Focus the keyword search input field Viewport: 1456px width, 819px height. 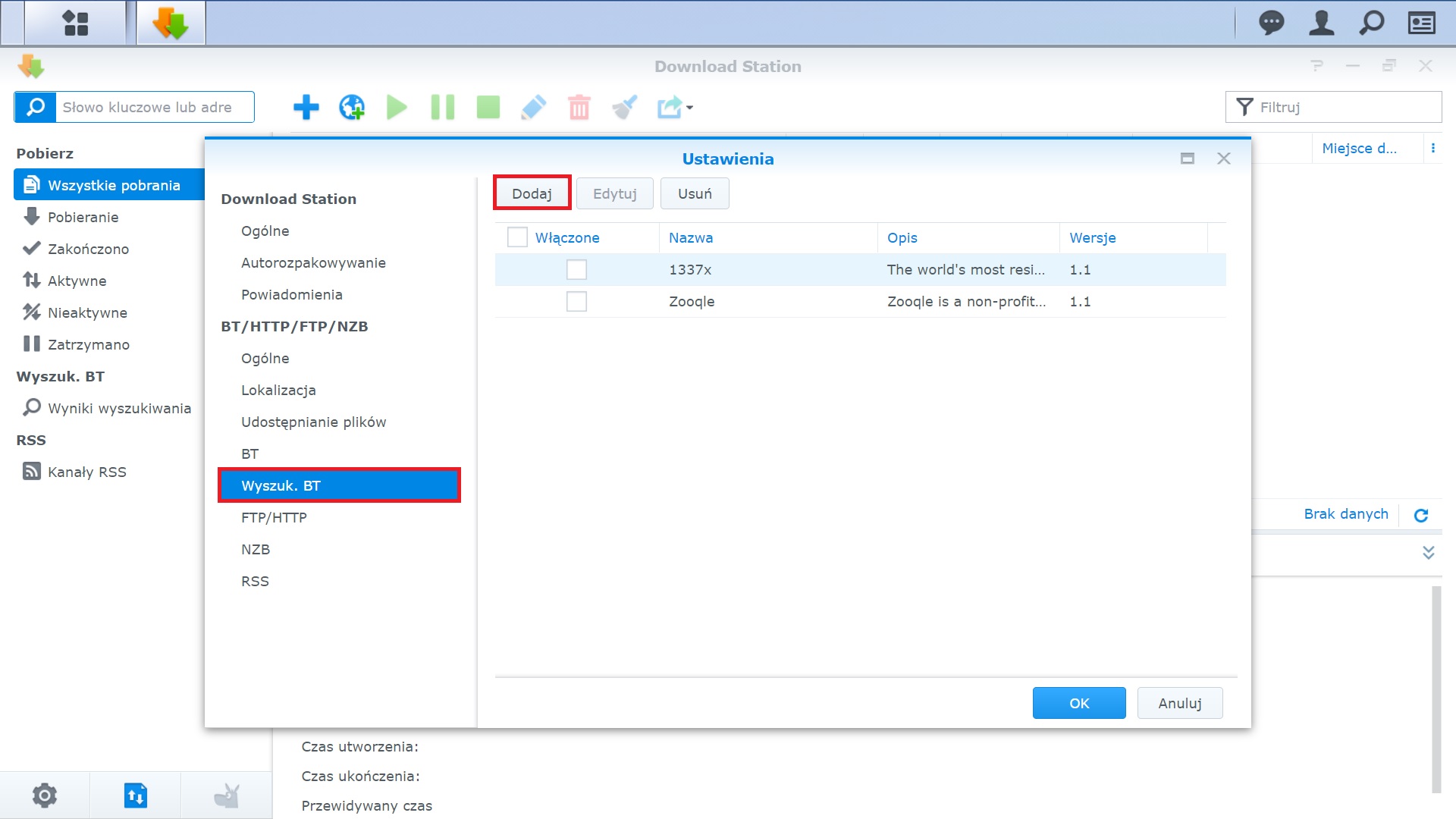pos(155,107)
